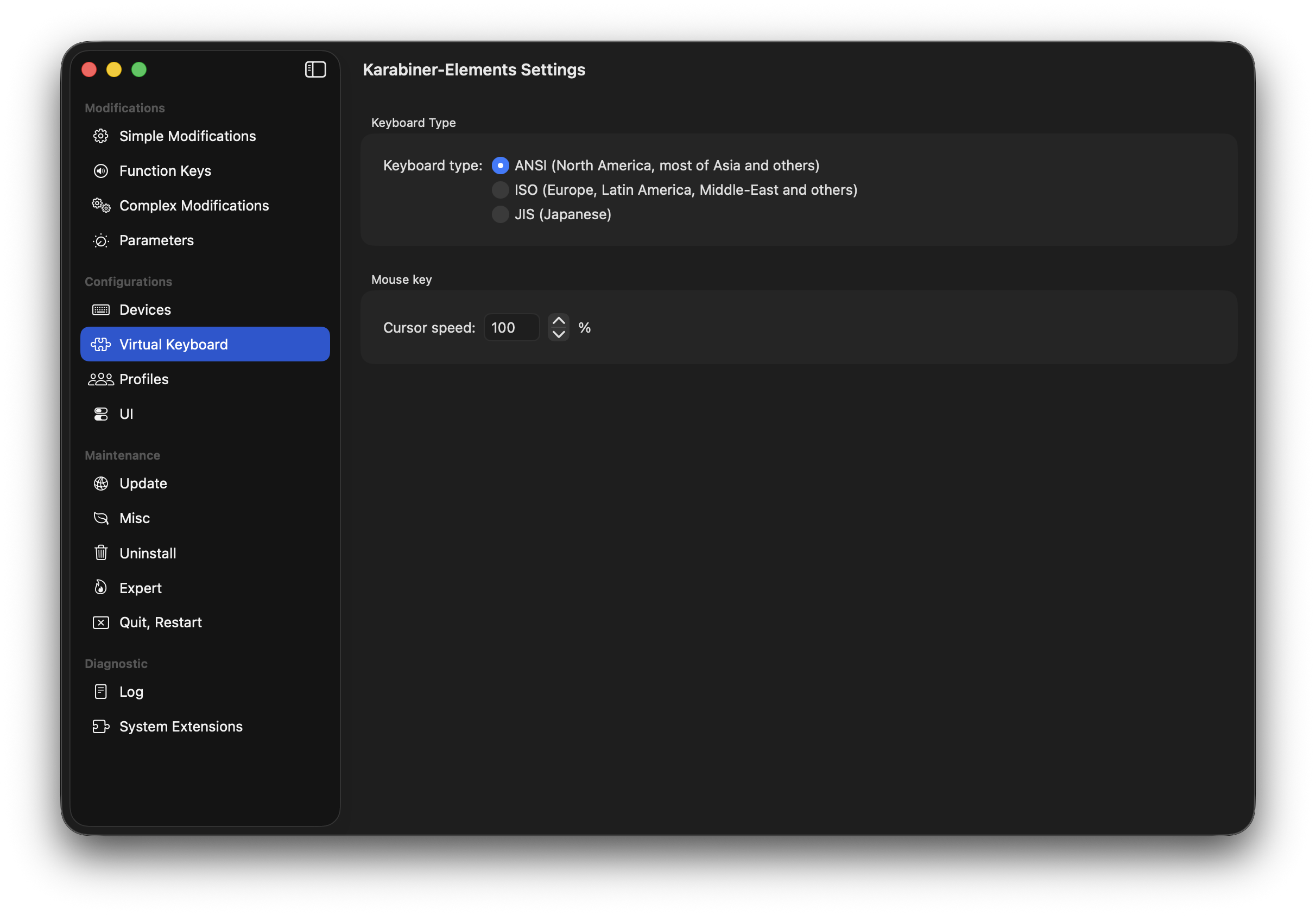Click the keyboard icon beside Devices
The height and width of the screenshot is (916, 1316).
(x=101, y=310)
